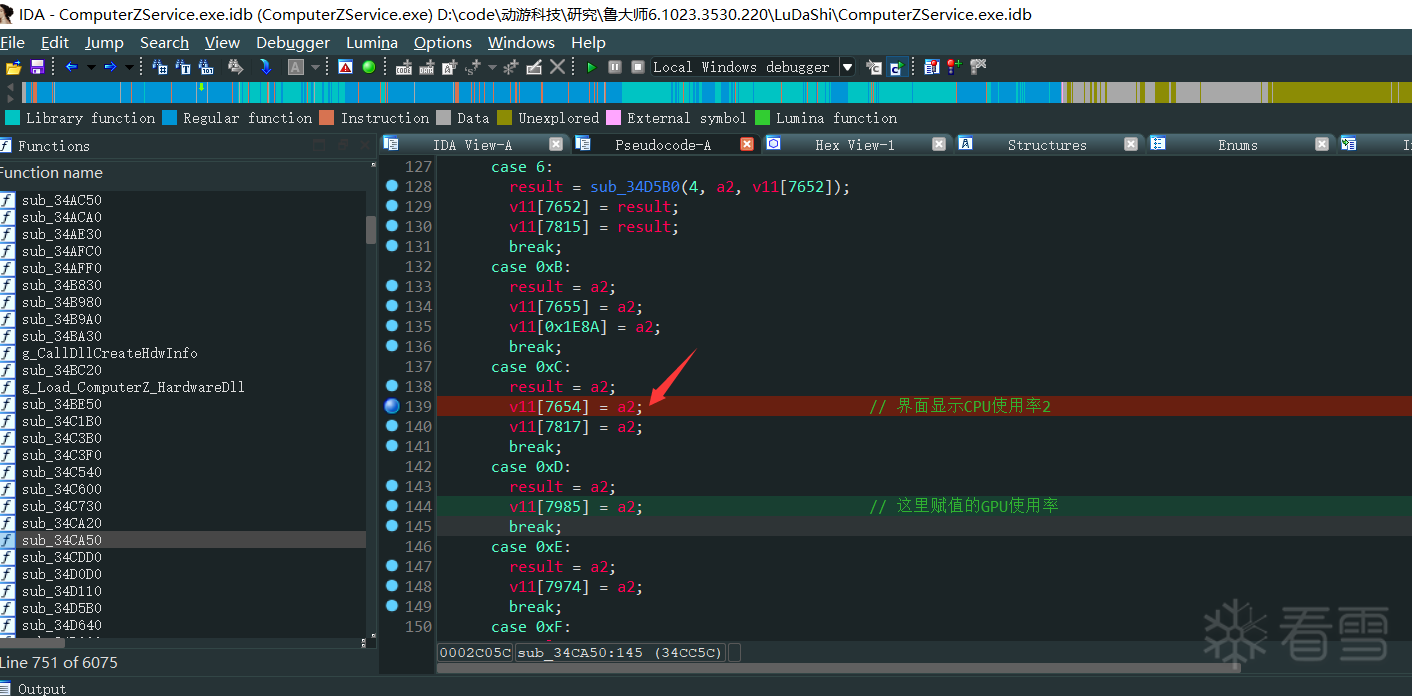Toggle breakpoint dot on line 131
Image resolution: width=1412 pixels, height=696 pixels.
[x=391, y=246]
